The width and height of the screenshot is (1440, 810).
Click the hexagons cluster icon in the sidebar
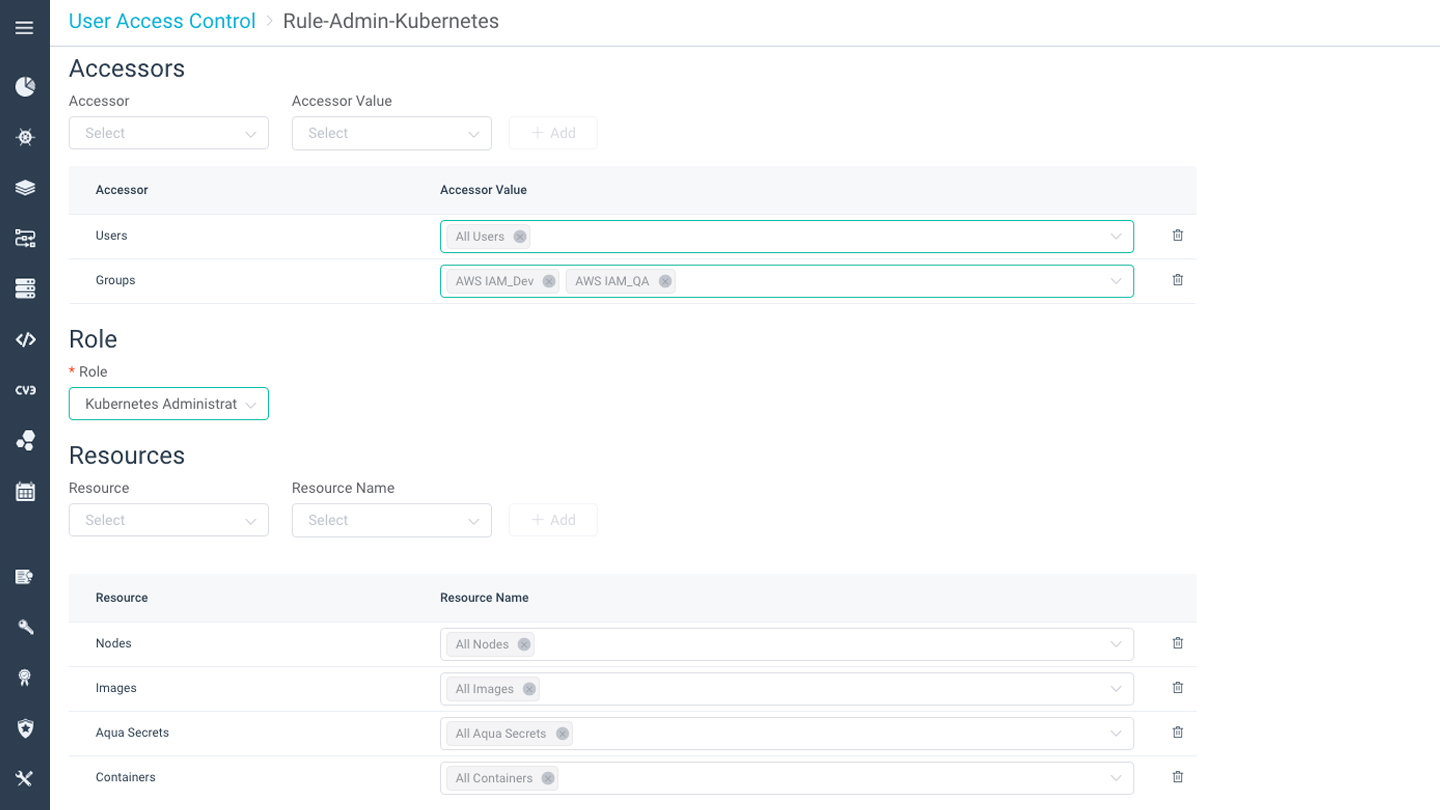tap(25, 440)
